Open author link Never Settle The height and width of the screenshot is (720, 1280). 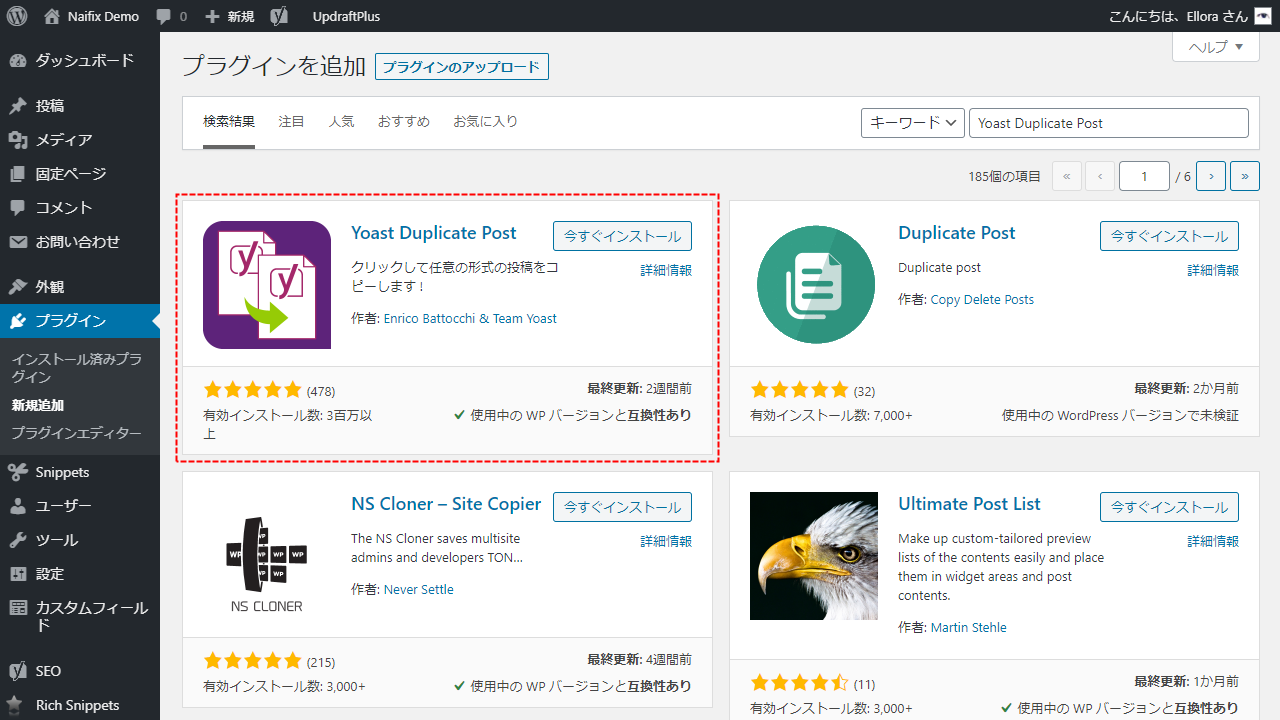[x=419, y=589]
